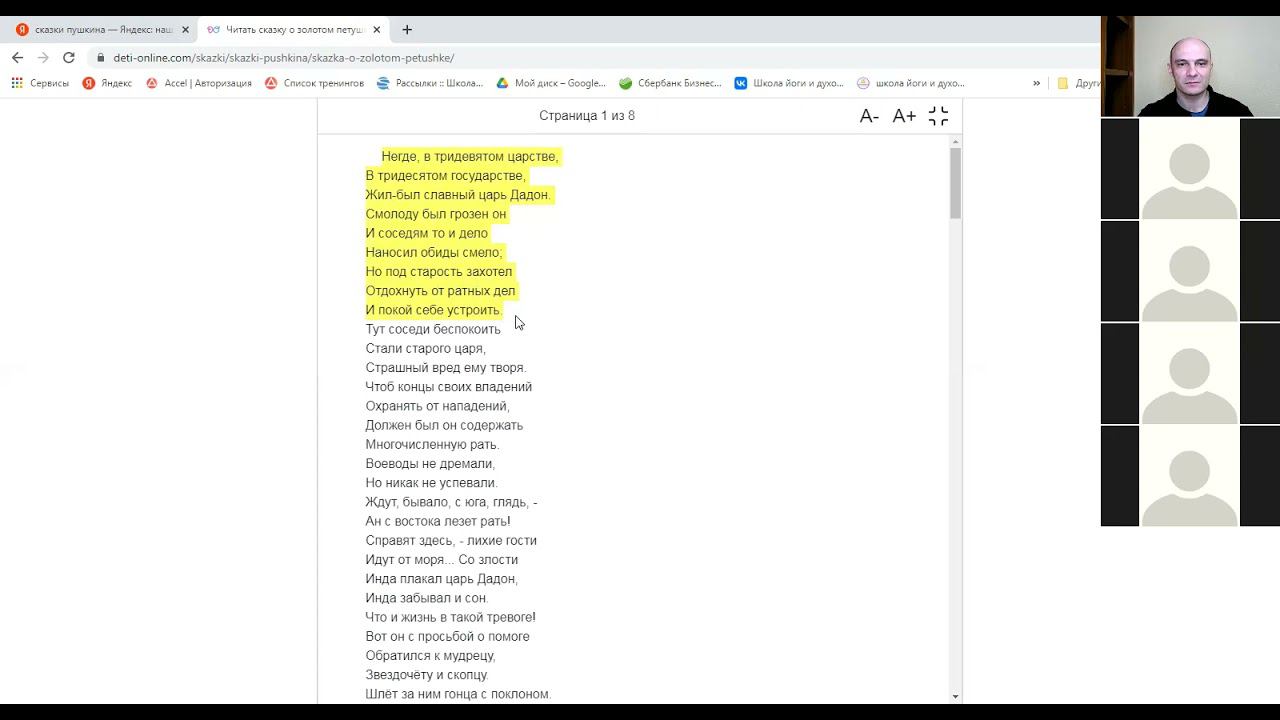Image resolution: width=1280 pixels, height=720 pixels.
Task: Expand the hidden bookmarks chevron
Action: pos(1036,83)
